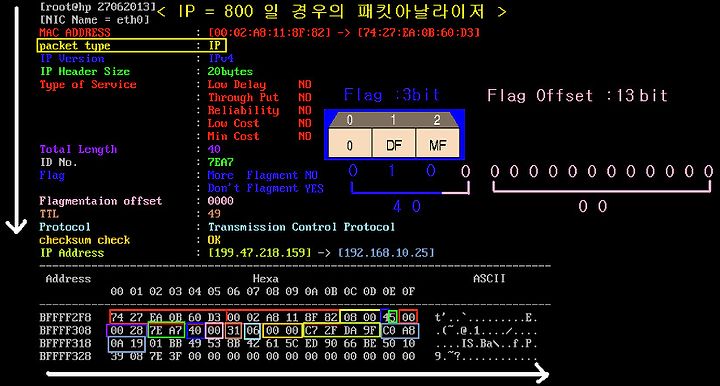The width and height of the screenshot is (720, 386).
Task: Click ASCII text "t'..`.........E."
Action: click(x=486, y=318)
